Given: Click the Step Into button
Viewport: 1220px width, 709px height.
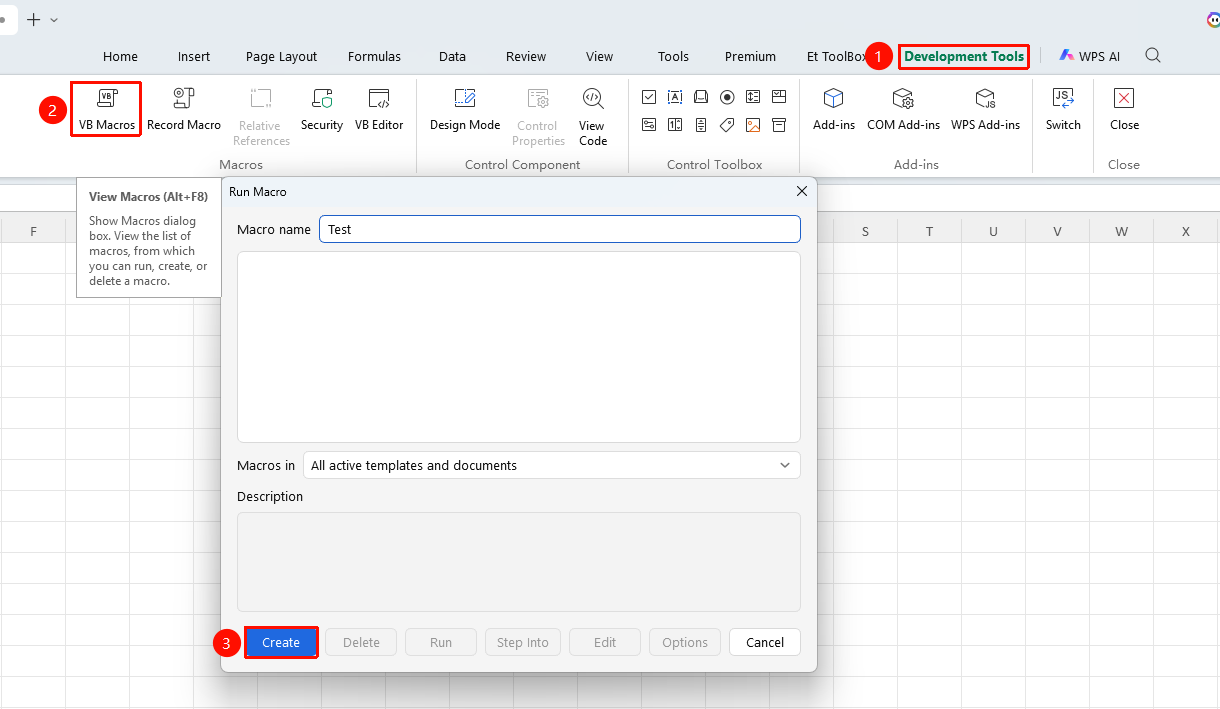Looking at the screenshot, I should [x=523, y=642].
